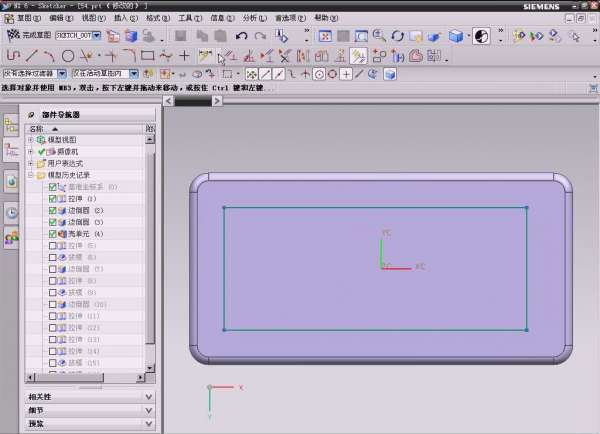
Task: Open the history clock sidebar tab
Action: point(11,213)
